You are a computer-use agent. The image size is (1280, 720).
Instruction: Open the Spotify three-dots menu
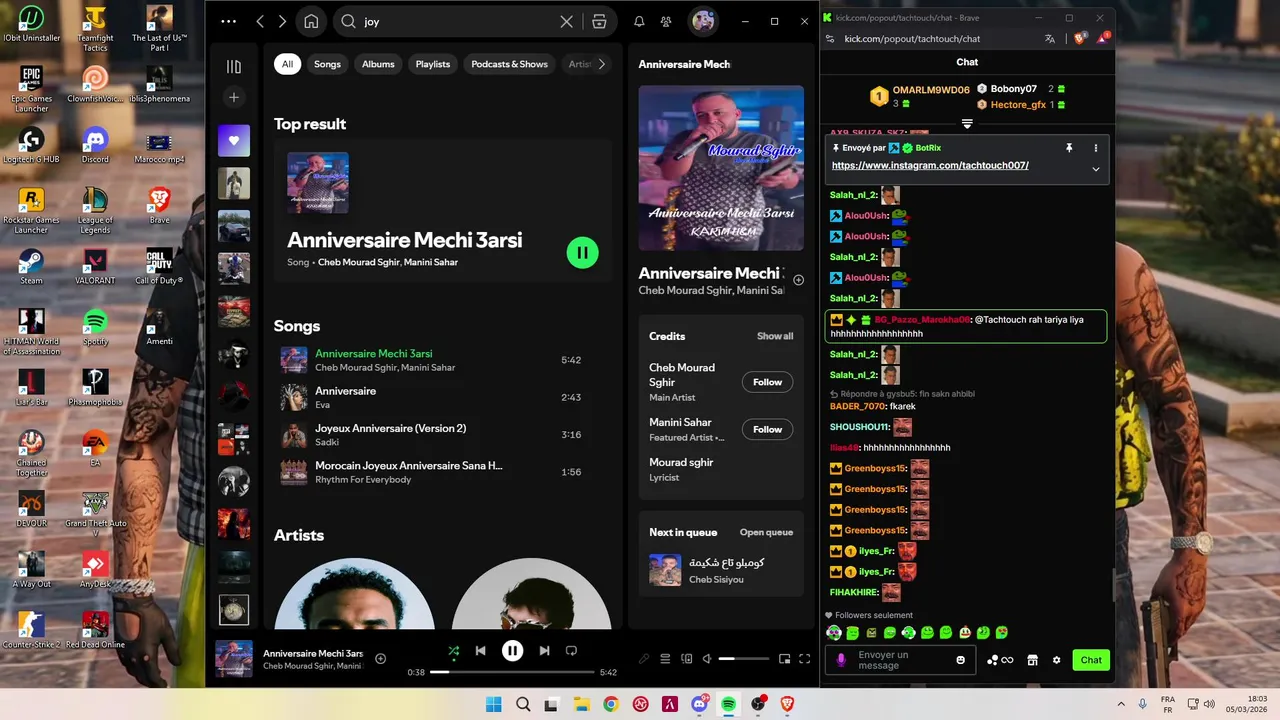point(229,21)
